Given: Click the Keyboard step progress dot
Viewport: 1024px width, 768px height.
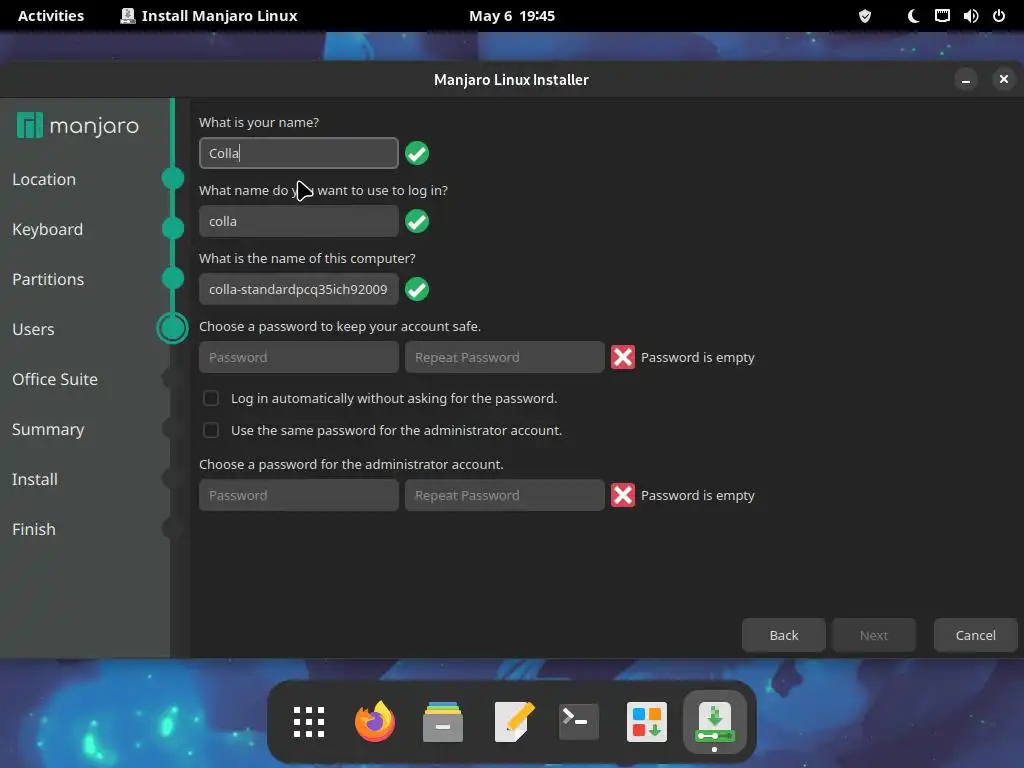Looking at the screenshot, I should click(x=172, y=229).
